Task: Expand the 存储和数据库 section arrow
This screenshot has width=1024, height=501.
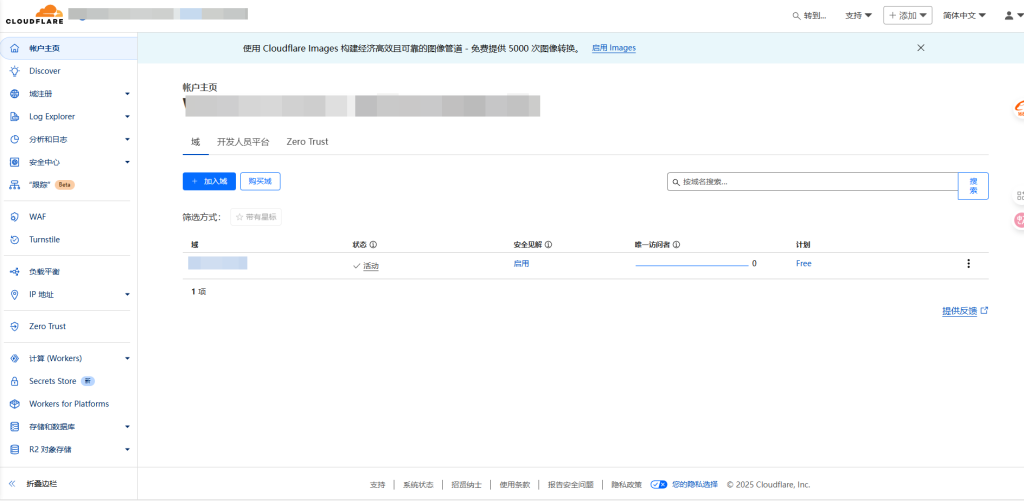Action: 127,427
